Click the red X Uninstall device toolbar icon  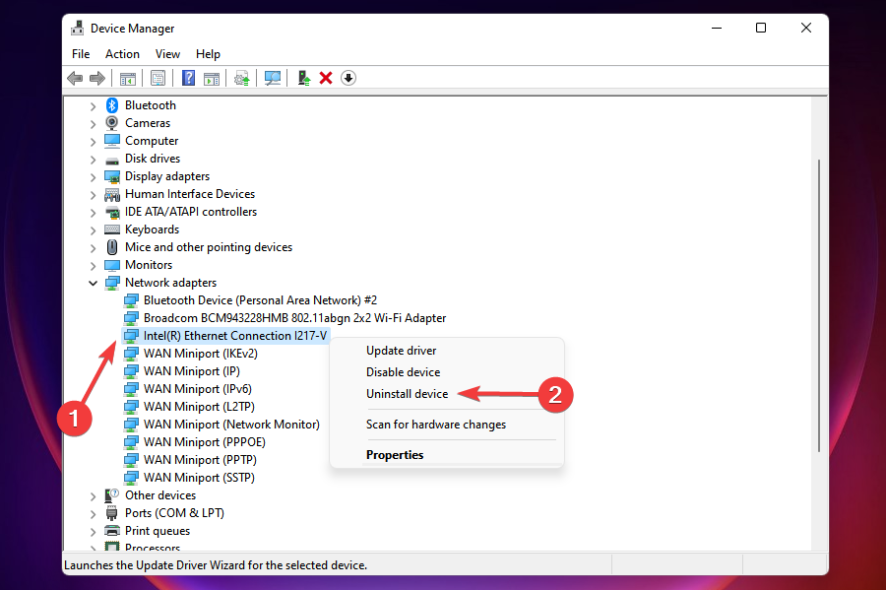324,77
